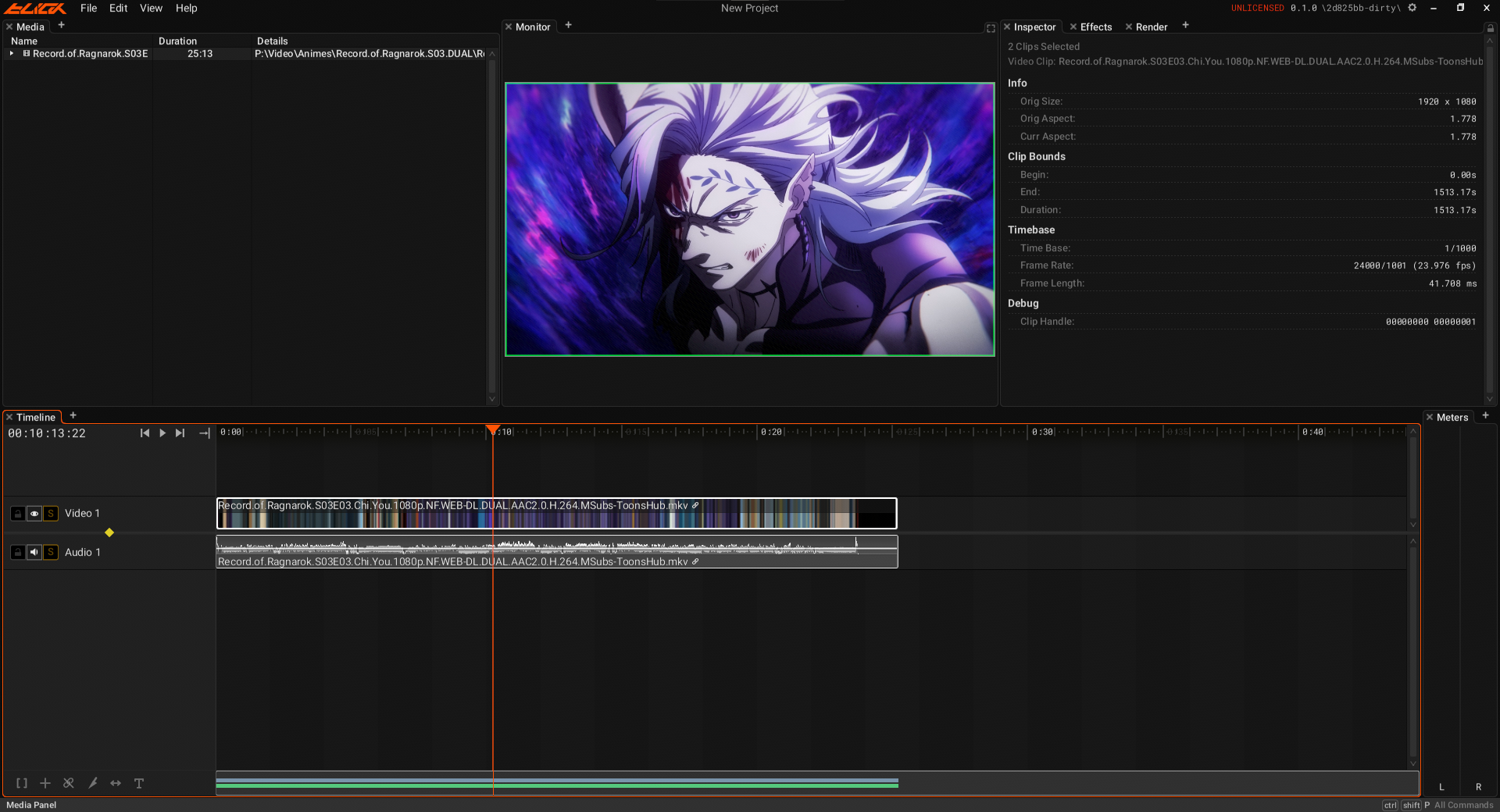
Task: Click the timeline zoom overview bar
Action: pos(817,783)
